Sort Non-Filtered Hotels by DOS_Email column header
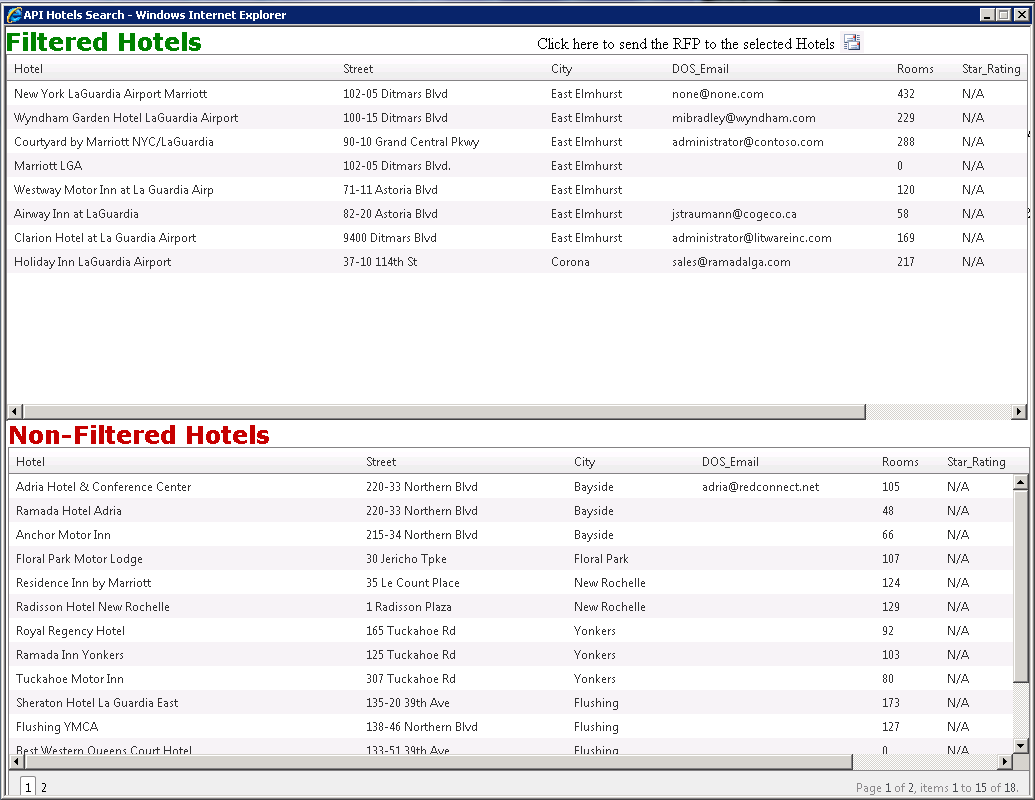Screen dimensions: 1035x800 730,462
